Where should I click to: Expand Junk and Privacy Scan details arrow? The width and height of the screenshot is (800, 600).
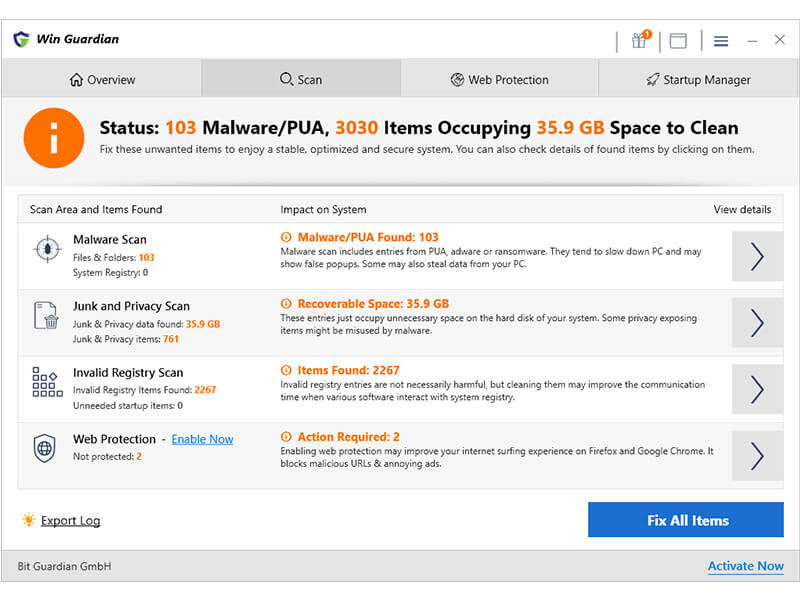(x=757, y=323)
